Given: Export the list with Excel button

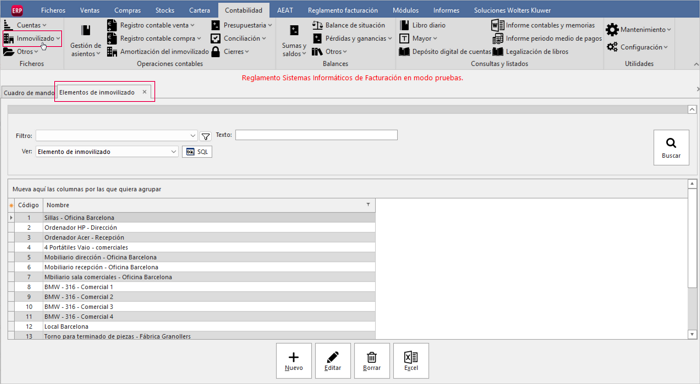Looking at the screenshot, I should click(x=411, y=361).
